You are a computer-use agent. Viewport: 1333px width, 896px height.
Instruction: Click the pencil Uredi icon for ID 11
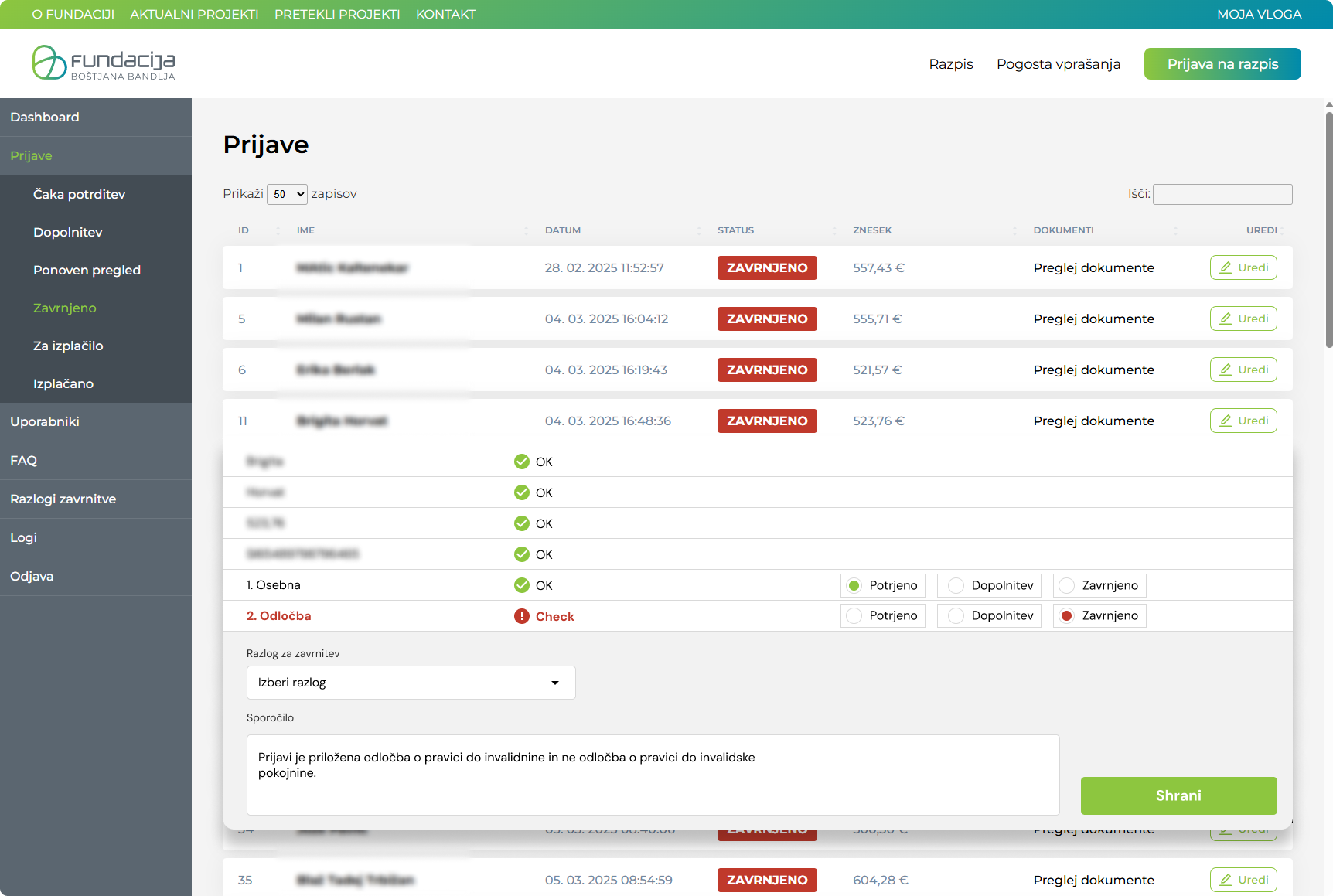(1226, 421)
